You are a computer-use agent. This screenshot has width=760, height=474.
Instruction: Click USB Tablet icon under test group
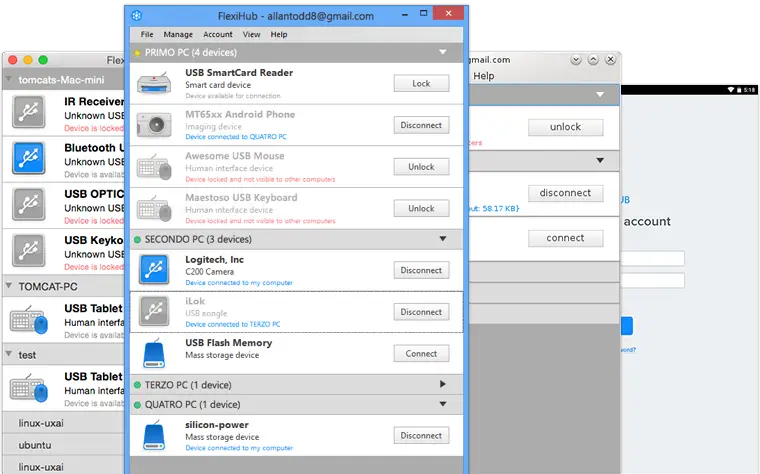pyautogui.click(x=29, y=388)
